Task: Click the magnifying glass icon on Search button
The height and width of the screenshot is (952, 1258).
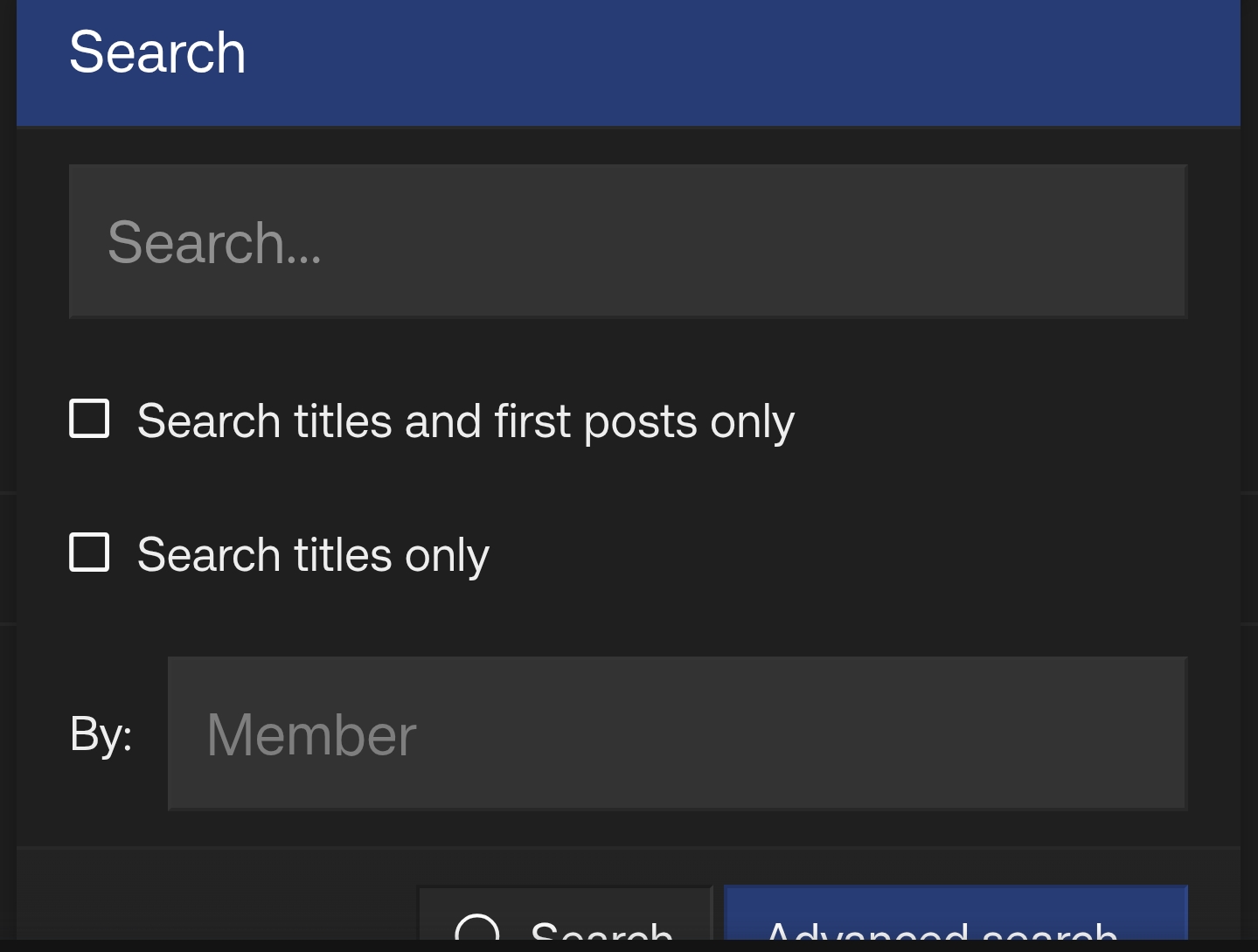Action: pyautogui.click(x=479, y=934)
